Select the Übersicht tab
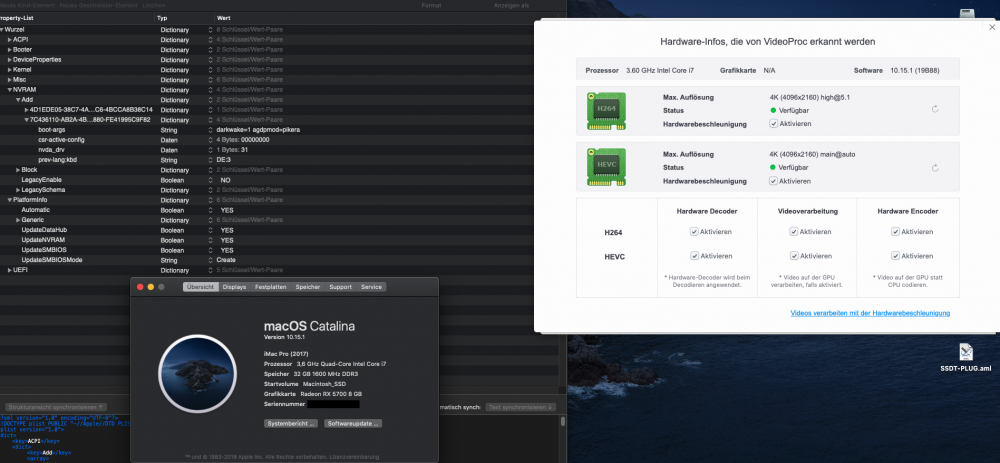The width and height of the screenshot is (1000, 463). pyautogui.click(x=201, y=287)
